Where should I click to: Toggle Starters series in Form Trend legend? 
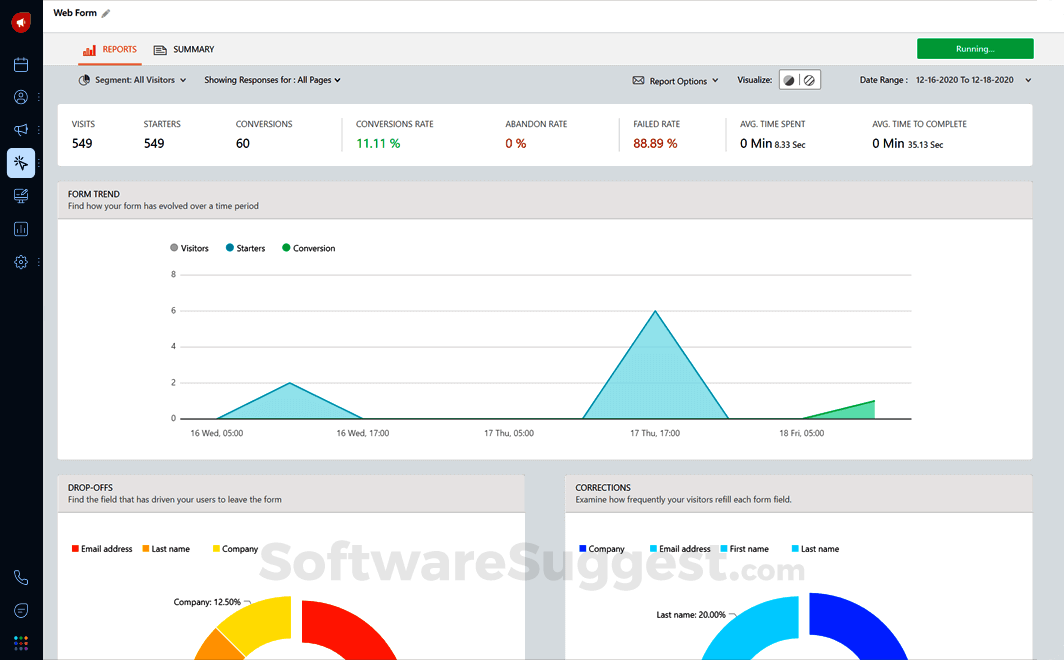(245, 248)
